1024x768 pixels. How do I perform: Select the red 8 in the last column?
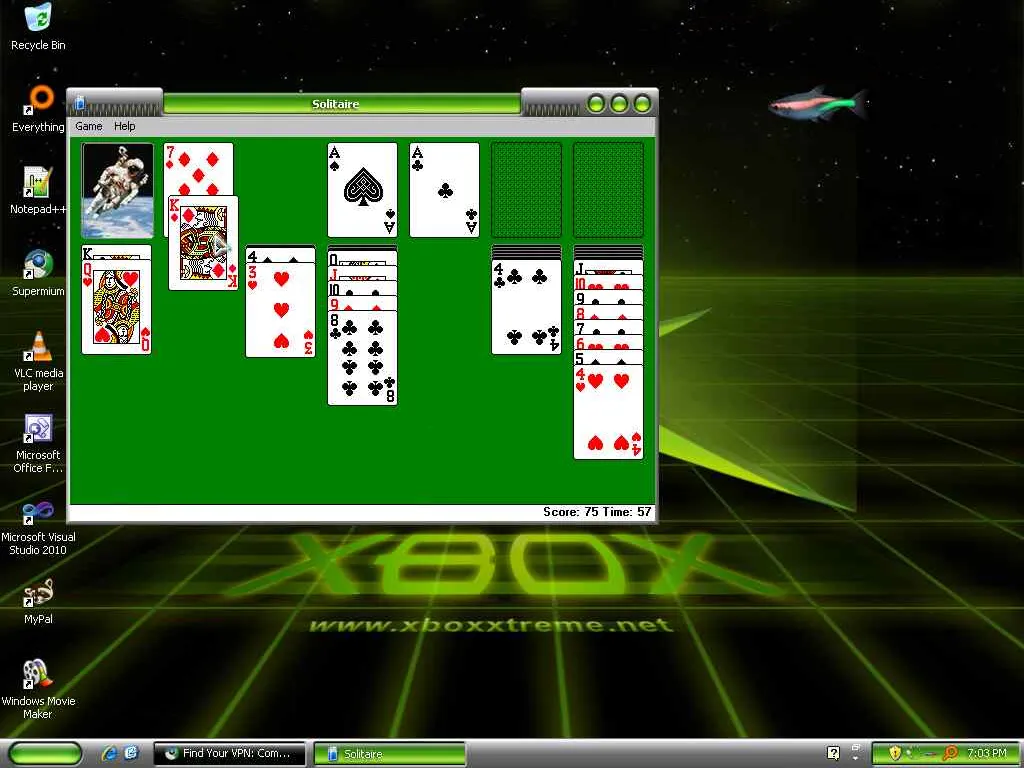coord(609,313)
